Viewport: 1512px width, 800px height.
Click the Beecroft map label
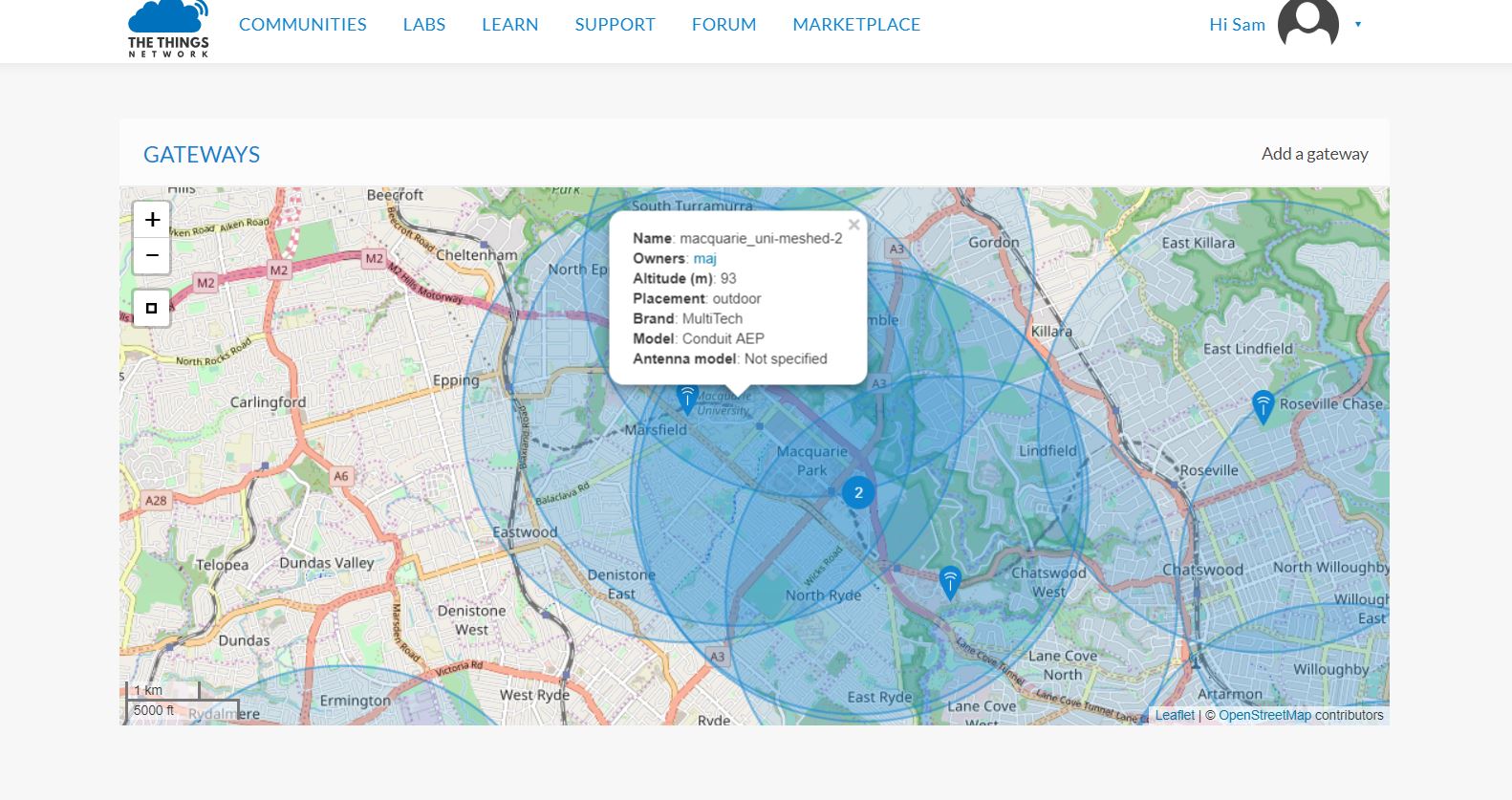(x=395, y=195)
